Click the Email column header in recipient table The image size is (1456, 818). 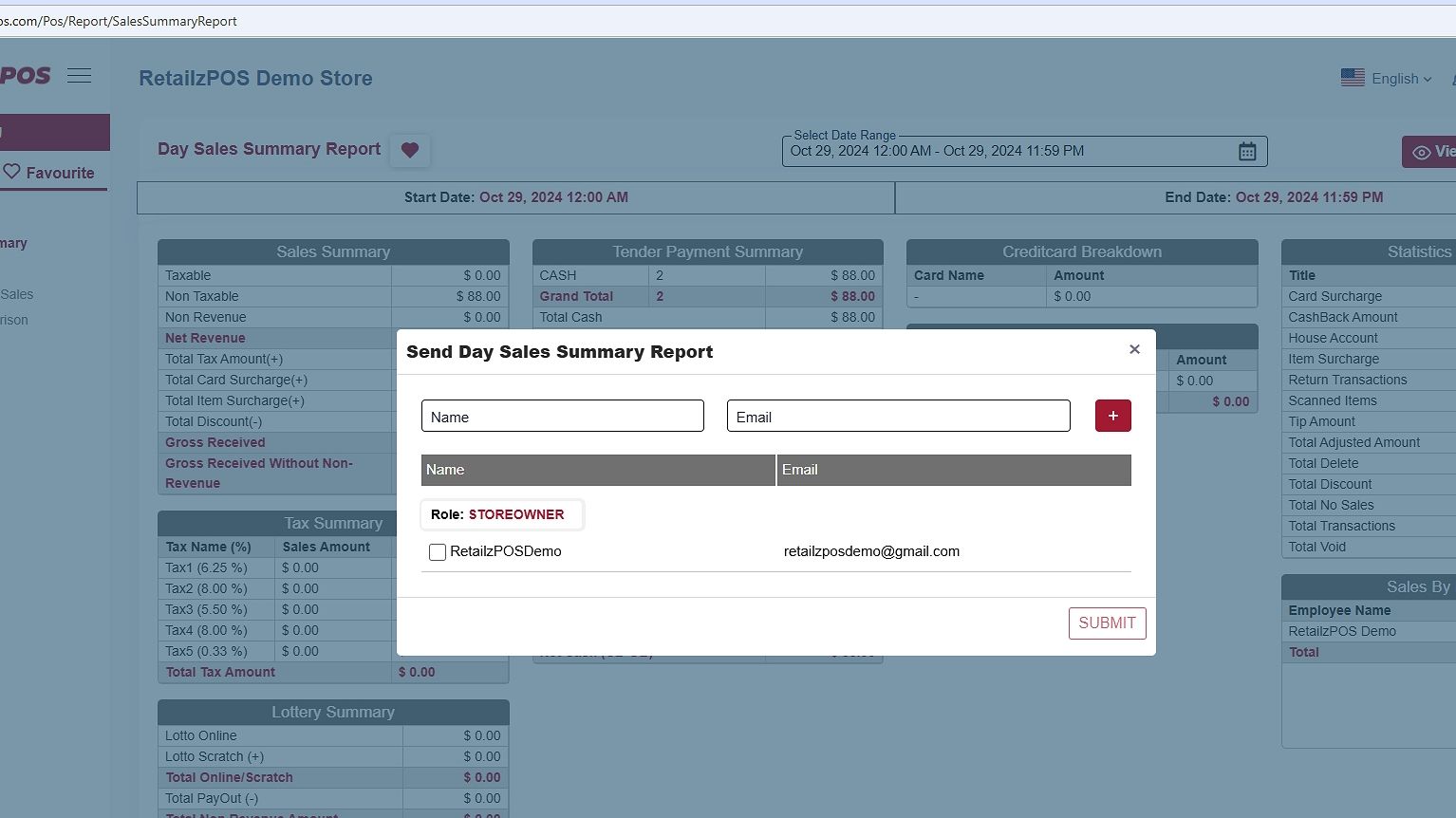pos(953,470)
